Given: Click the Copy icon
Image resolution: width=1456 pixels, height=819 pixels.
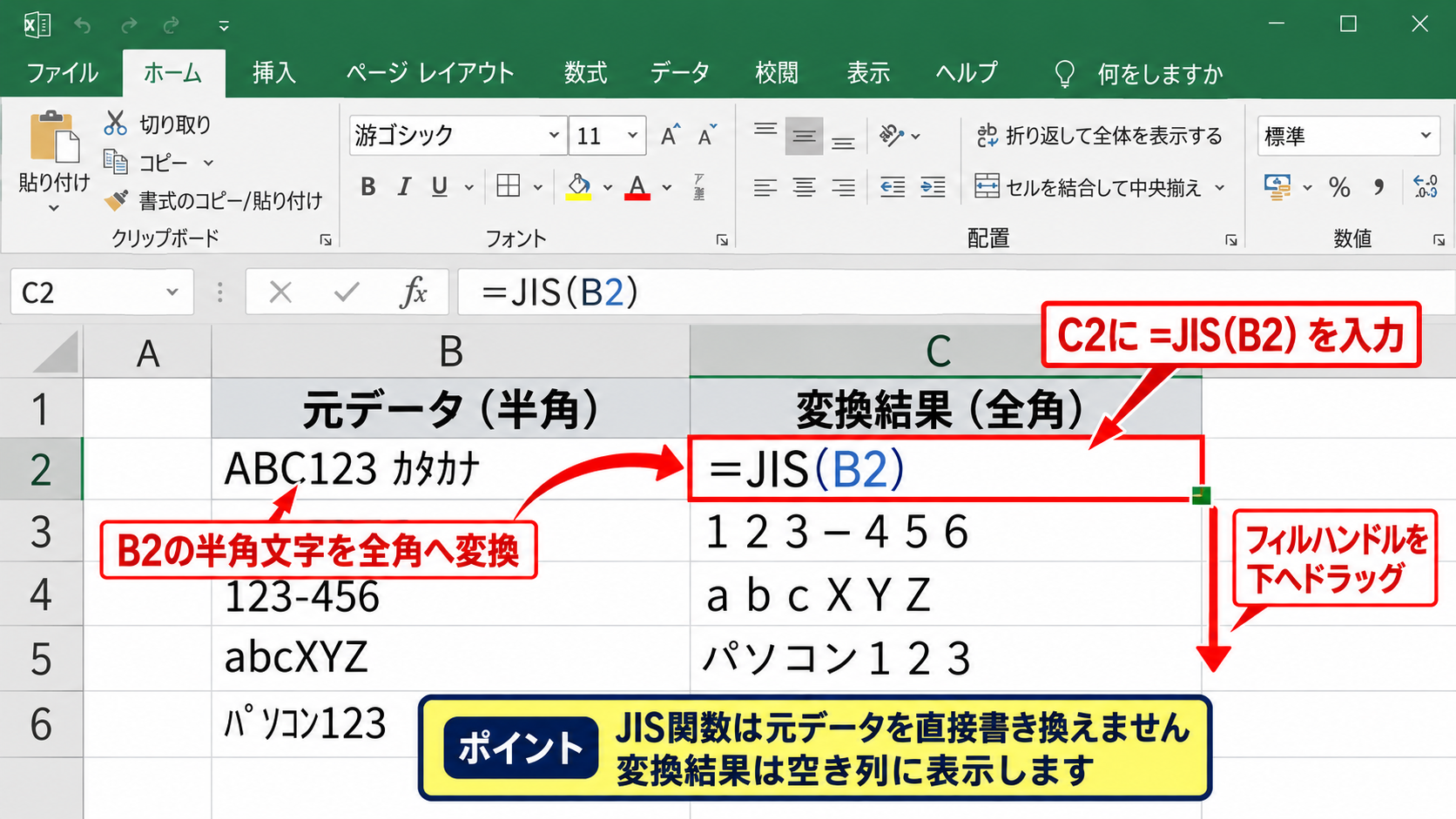Looking at the screenshot, I should pos(116,162).
